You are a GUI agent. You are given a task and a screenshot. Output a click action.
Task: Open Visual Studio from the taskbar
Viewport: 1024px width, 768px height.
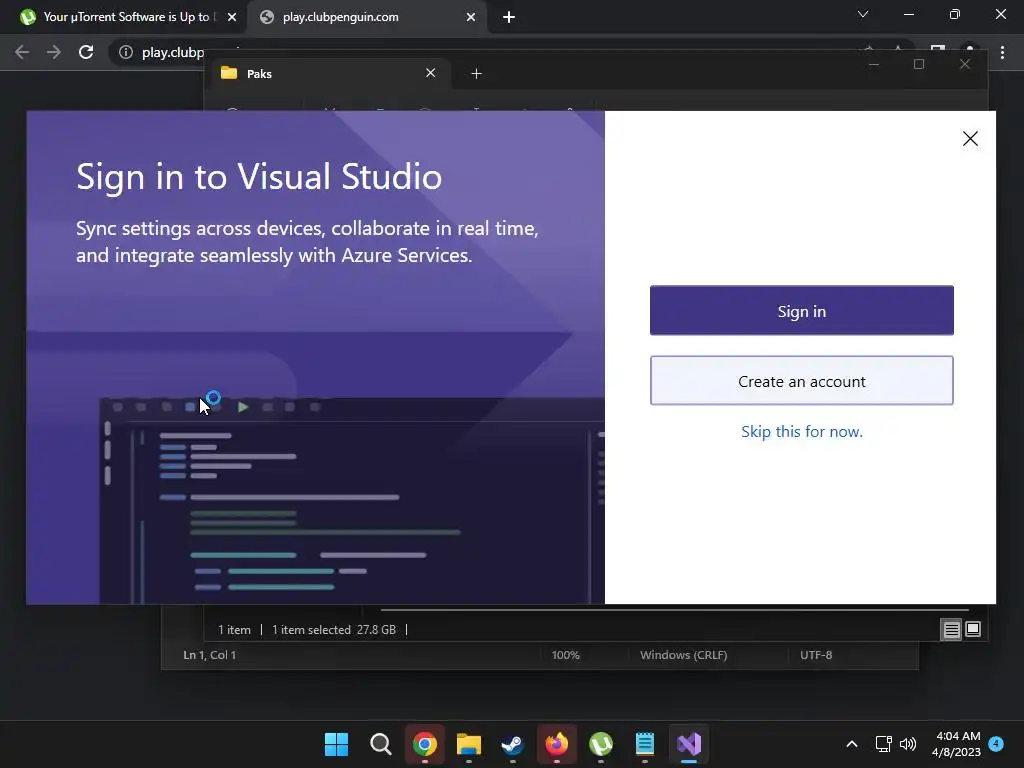point(689,744)
